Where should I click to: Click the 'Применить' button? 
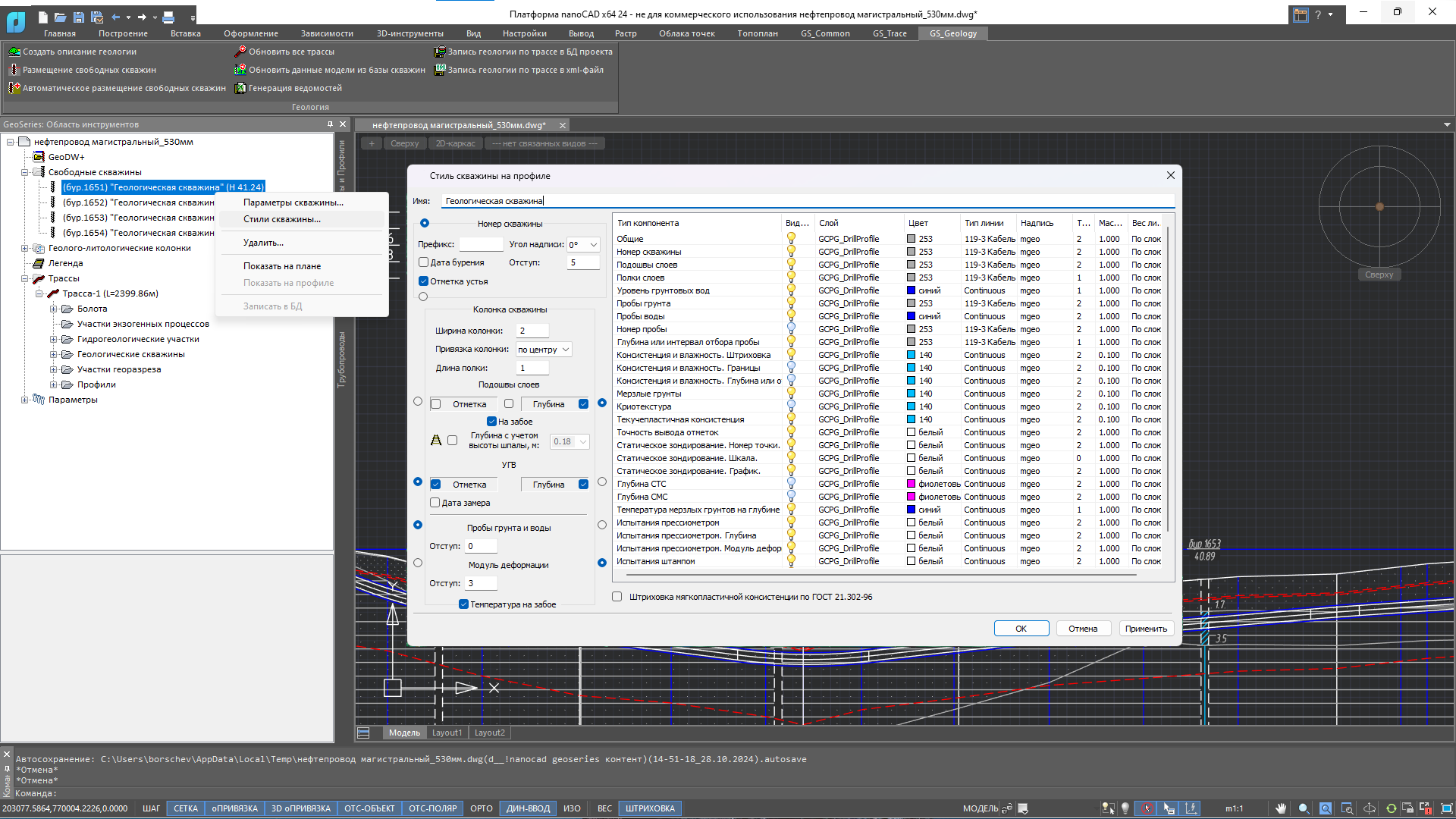(x=1146, y=629)
